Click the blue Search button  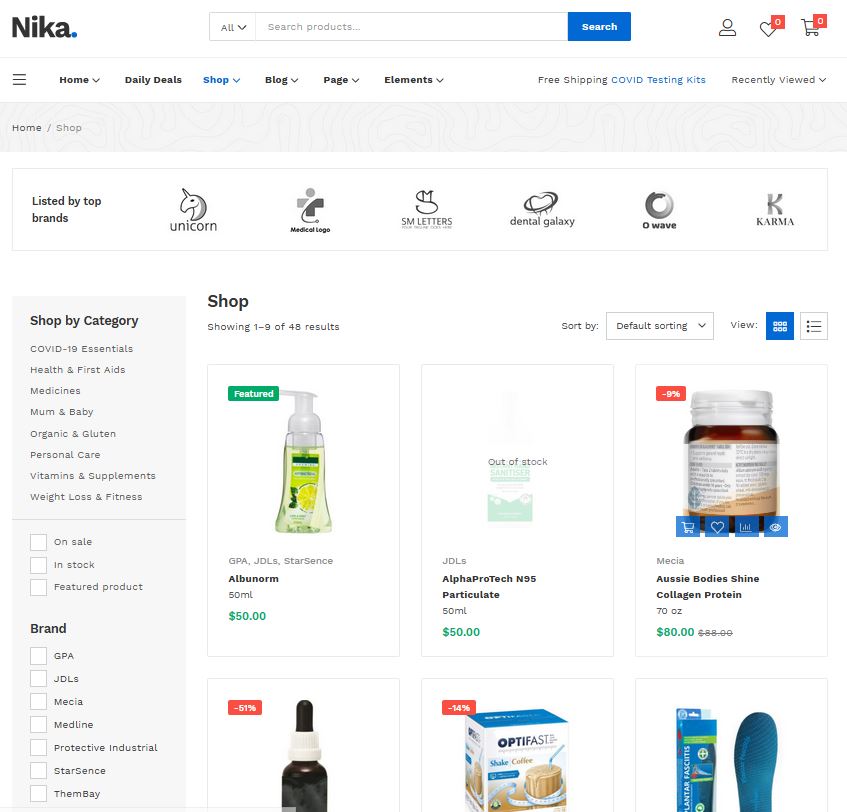(x=599, y=26)
